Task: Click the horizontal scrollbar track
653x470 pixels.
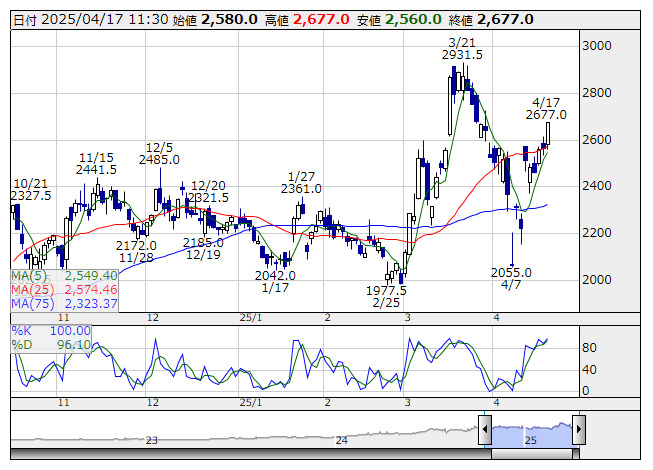Action: tap(250, 454)
